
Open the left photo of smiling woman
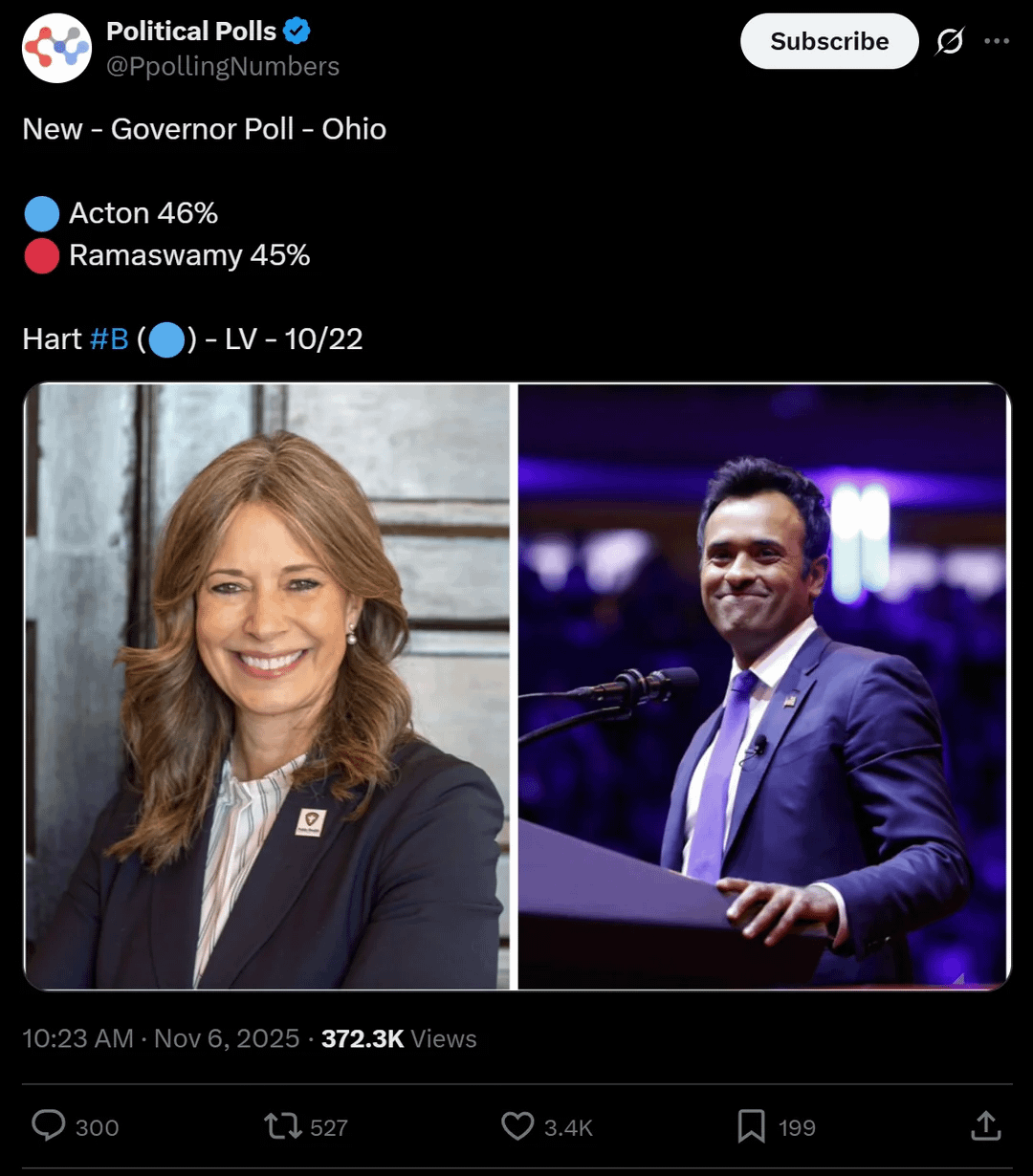coord(267,686)
